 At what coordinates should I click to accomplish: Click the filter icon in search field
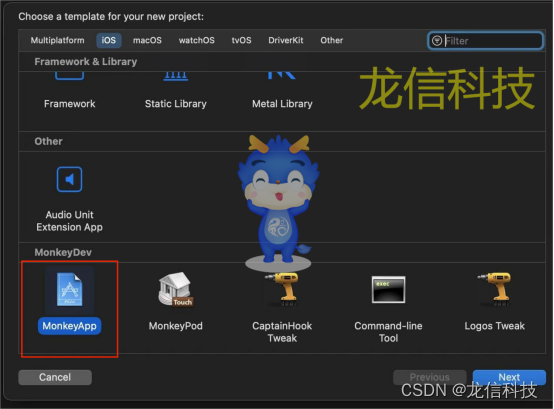point(437,41)
